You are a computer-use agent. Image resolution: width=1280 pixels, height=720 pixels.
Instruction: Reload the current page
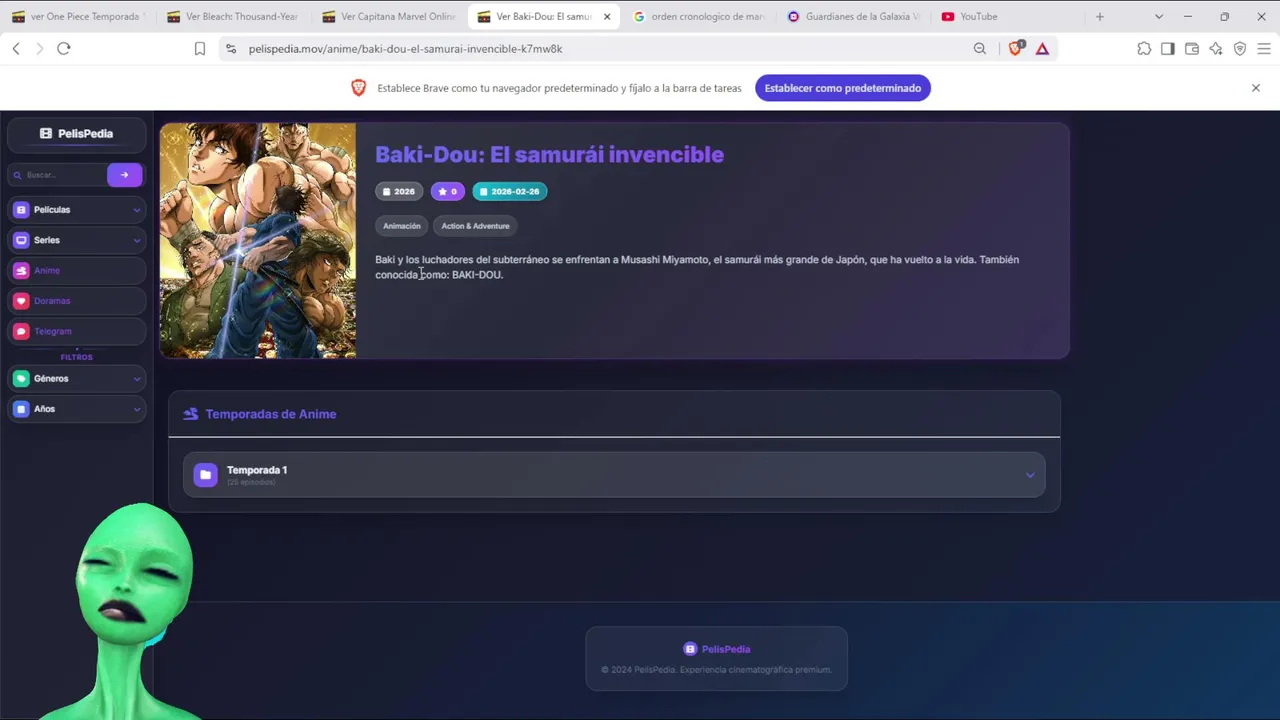[x=64, y=48]
